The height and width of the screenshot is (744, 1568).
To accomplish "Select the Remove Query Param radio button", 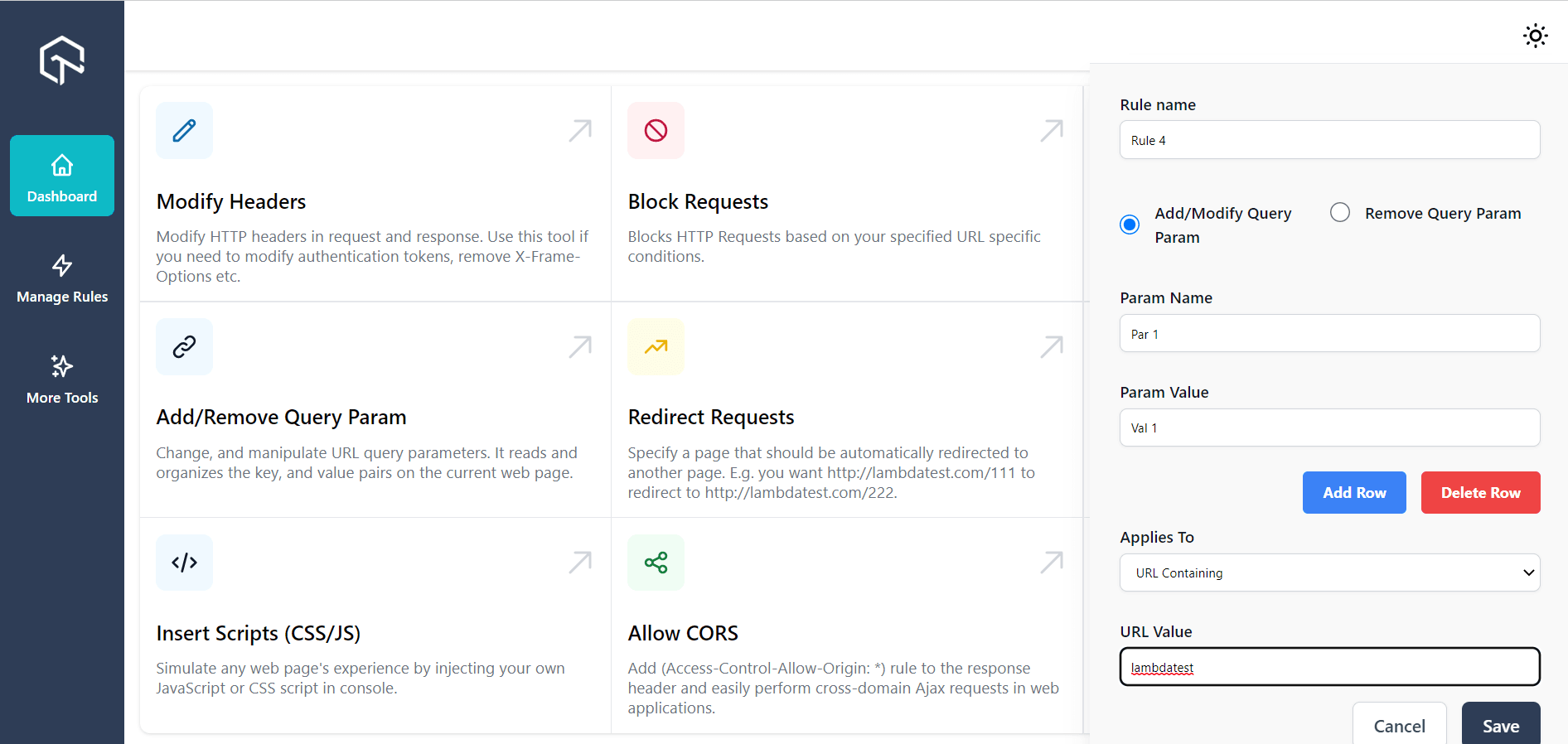I will pos(1340,213).
